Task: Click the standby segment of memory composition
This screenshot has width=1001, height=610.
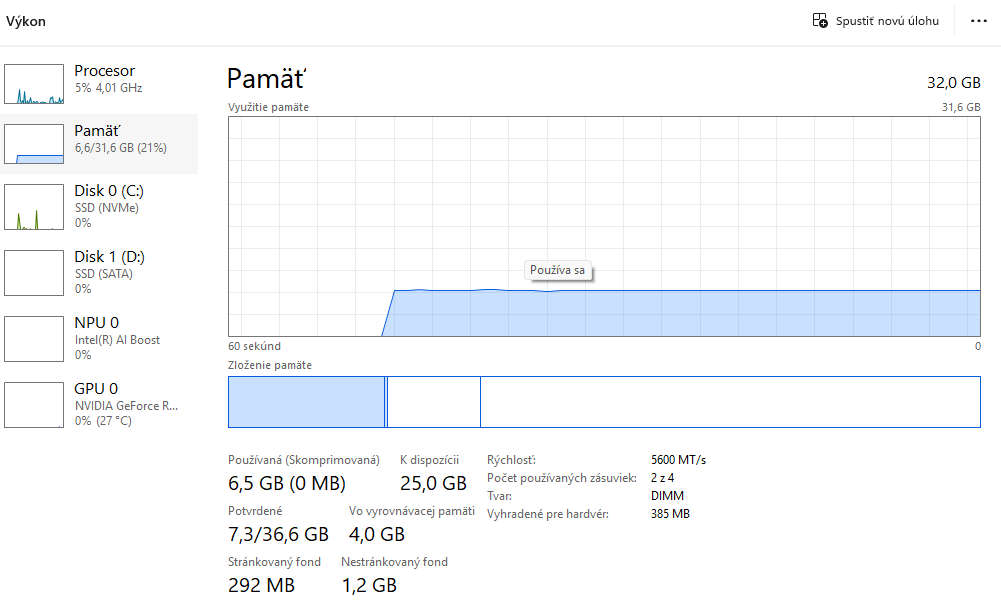Action: point(433,402)
